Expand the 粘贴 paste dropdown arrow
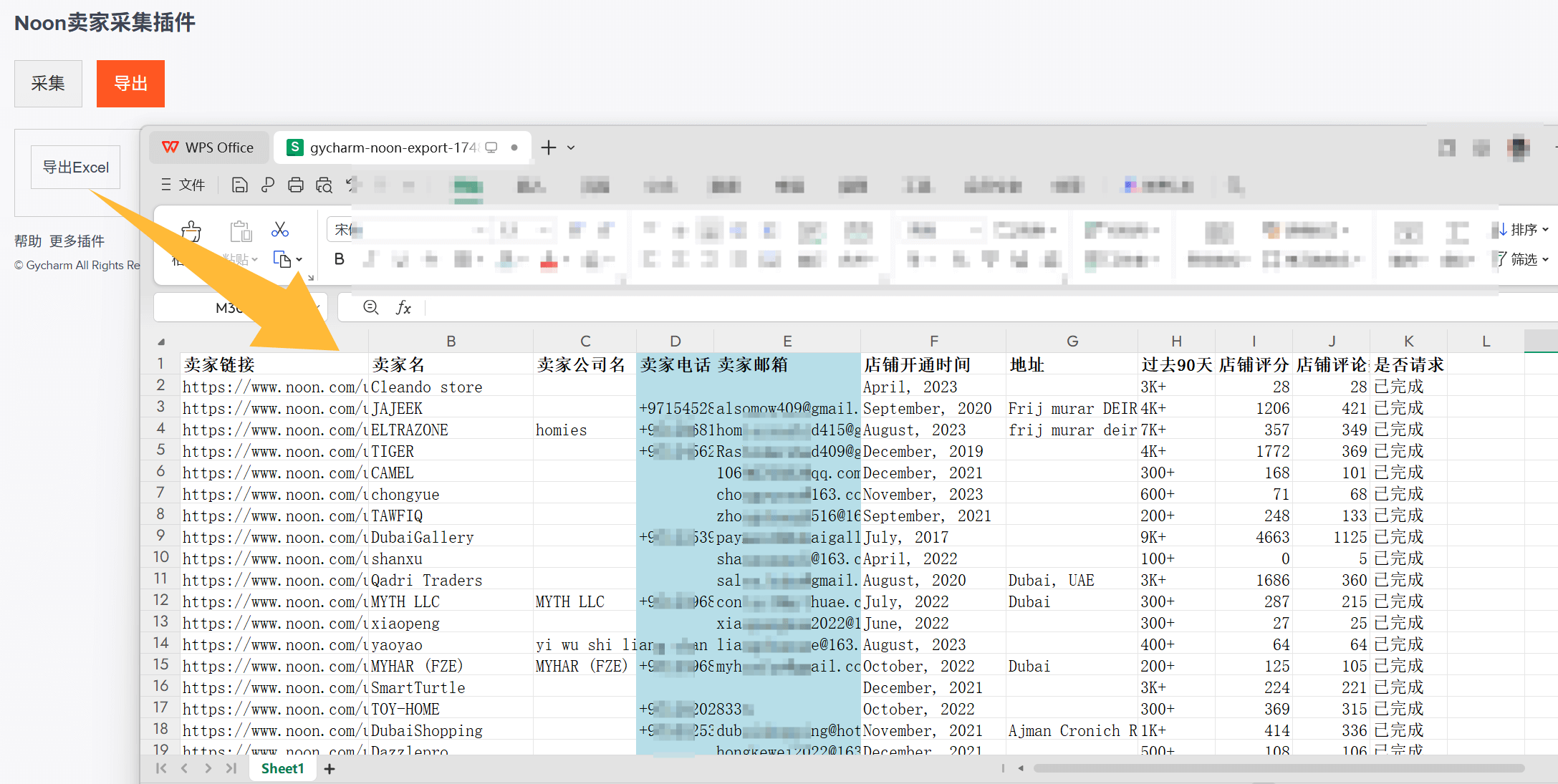 tap(254, 259)
